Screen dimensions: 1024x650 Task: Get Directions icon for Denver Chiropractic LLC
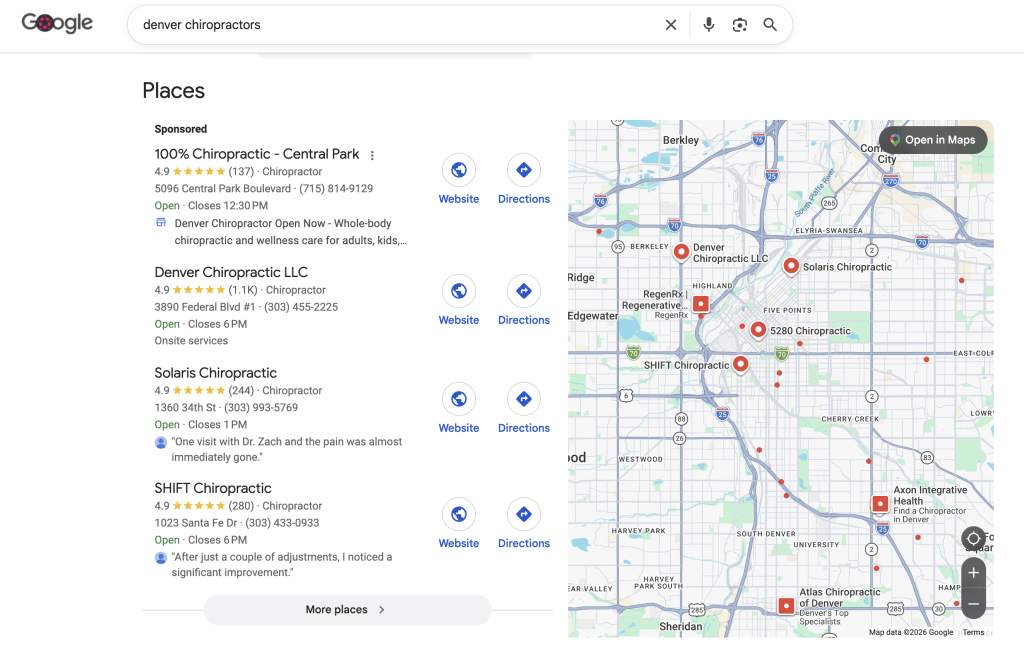[524, 291]
